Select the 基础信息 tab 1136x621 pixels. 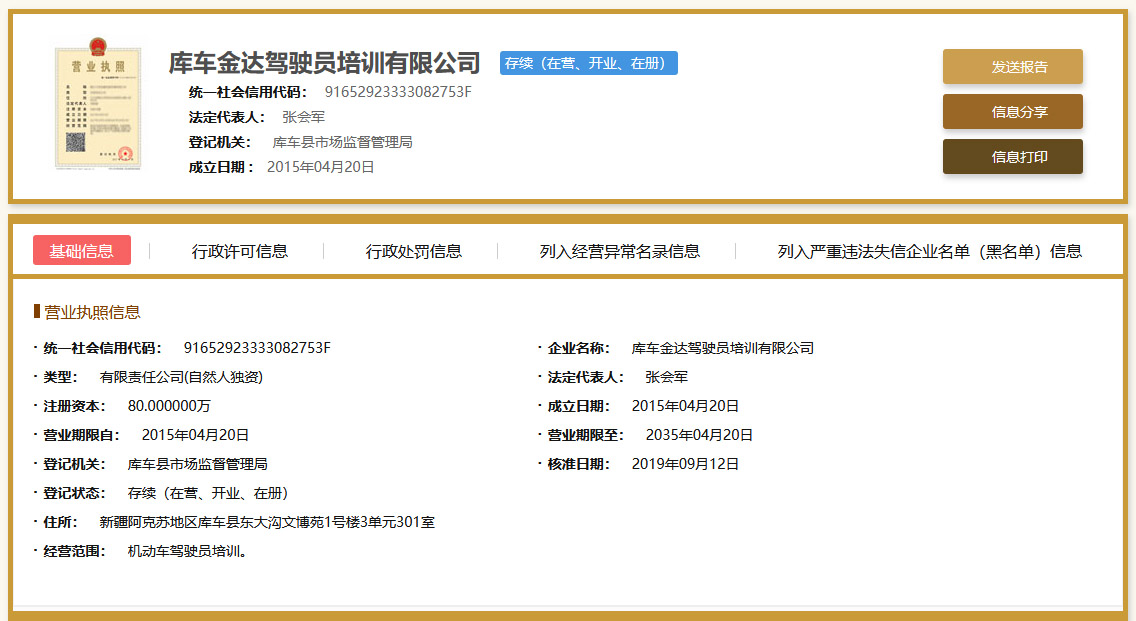pyautogui.click(x=82, y=251)
